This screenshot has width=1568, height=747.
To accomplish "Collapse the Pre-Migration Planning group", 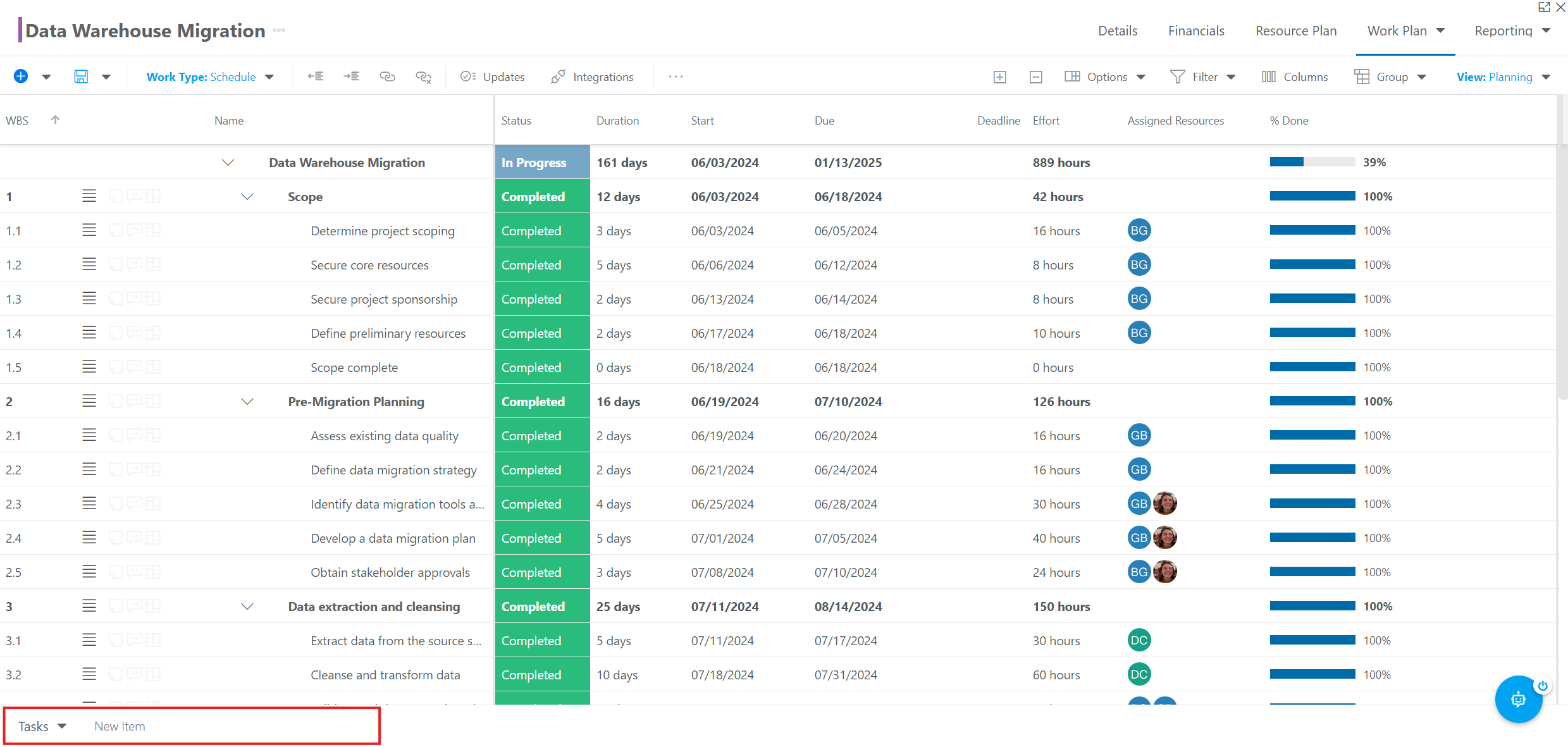I will (x=247, y=402).
